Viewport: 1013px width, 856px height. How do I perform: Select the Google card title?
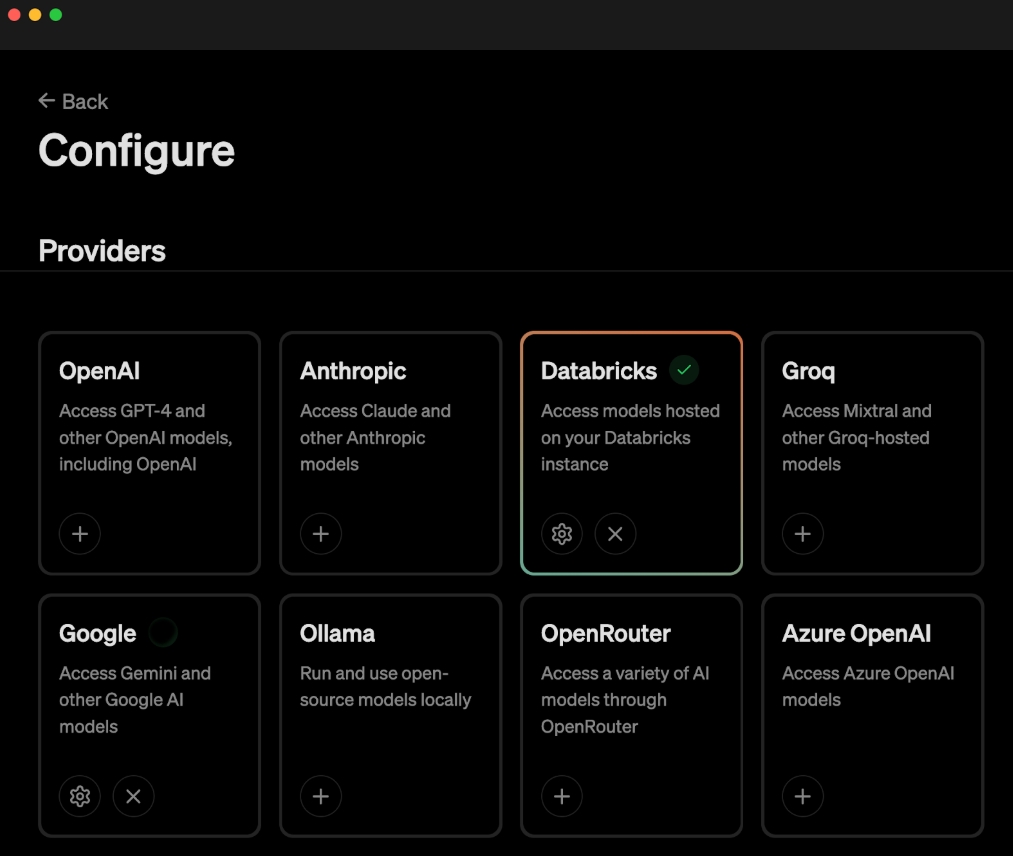(x=98, y=634)
